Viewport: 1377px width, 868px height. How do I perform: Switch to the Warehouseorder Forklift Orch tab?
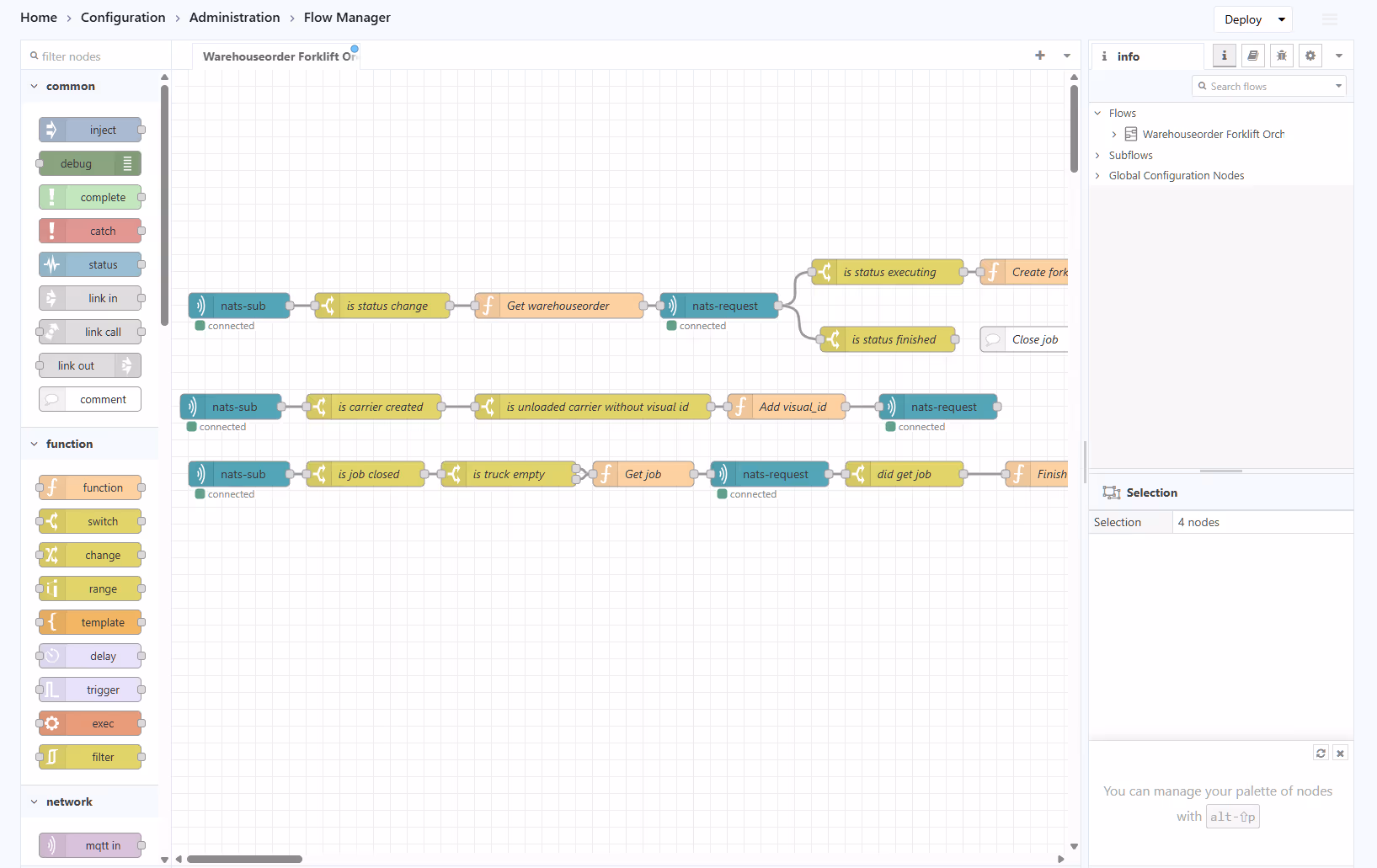click(x=278, y=56)
